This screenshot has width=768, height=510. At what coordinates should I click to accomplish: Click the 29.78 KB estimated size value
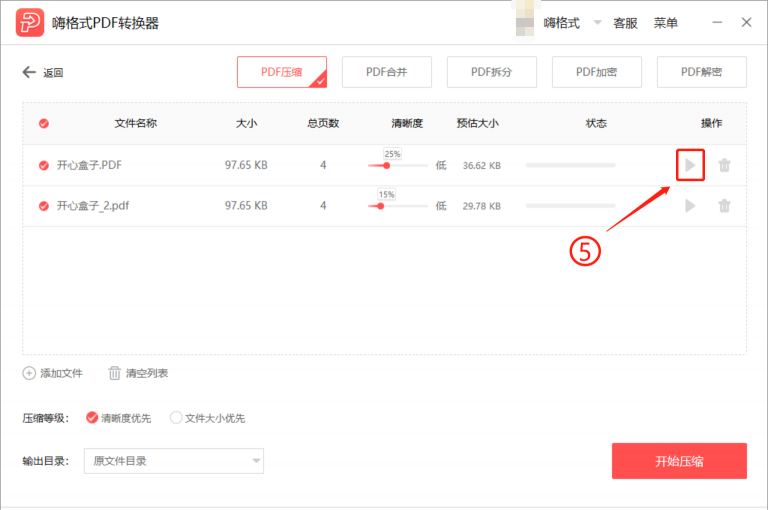[x=482, y=206]
